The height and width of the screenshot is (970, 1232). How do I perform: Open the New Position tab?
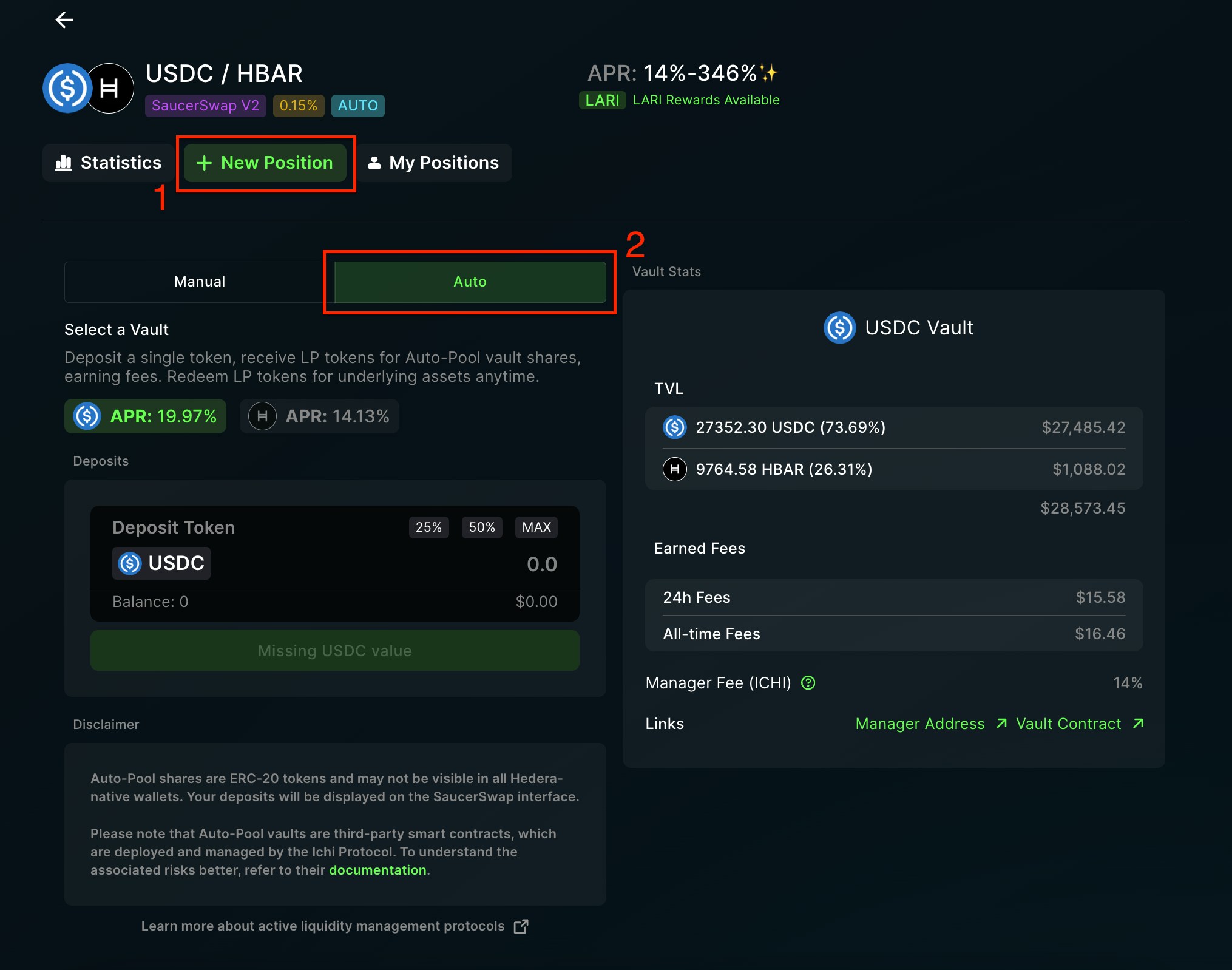point(265,163)
